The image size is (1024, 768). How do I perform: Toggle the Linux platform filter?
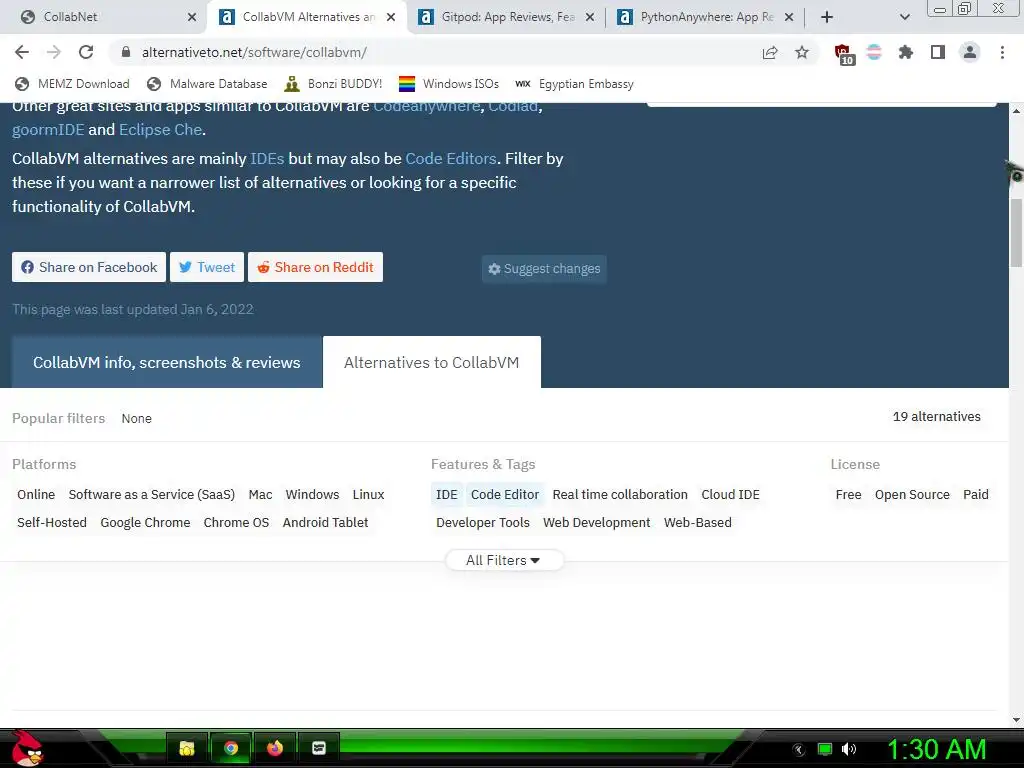(x=368, y=494)
